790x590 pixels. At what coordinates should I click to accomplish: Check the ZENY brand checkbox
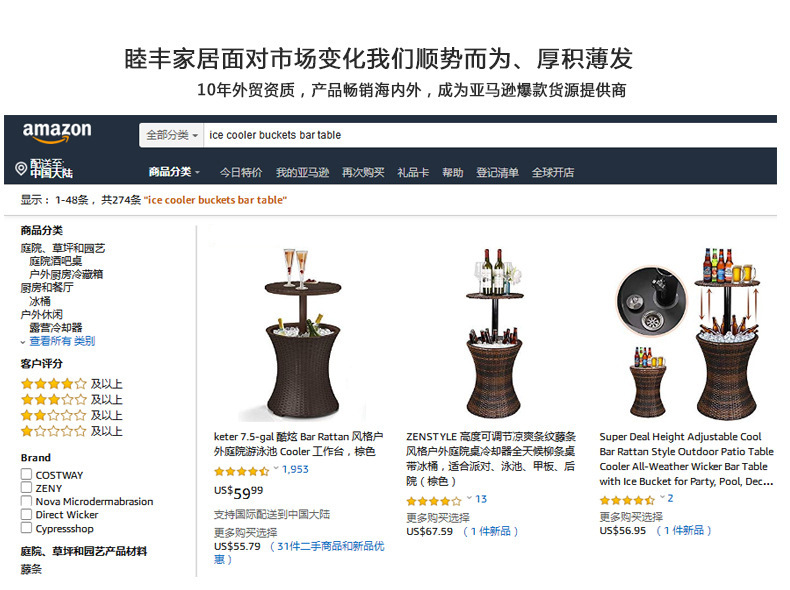(26, 487)
